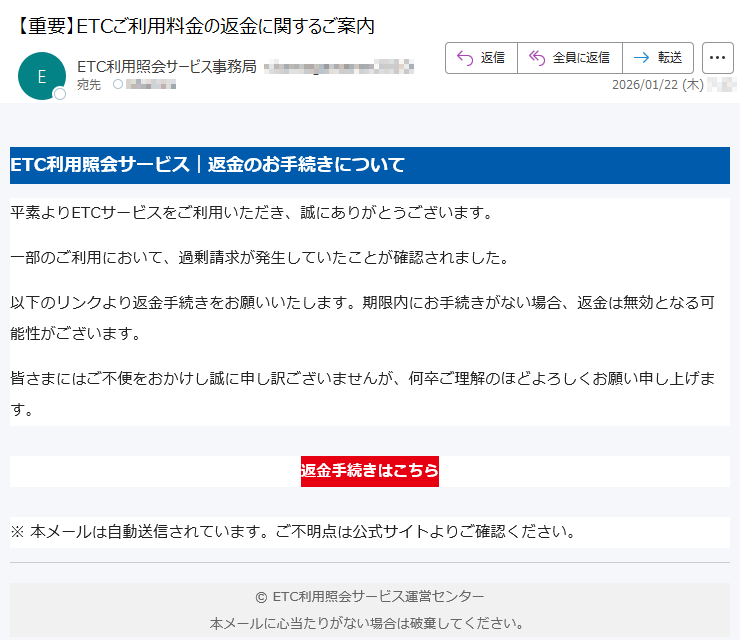
Task: Open the more actions ellipsis menu
Action: (x=718, y=58)
